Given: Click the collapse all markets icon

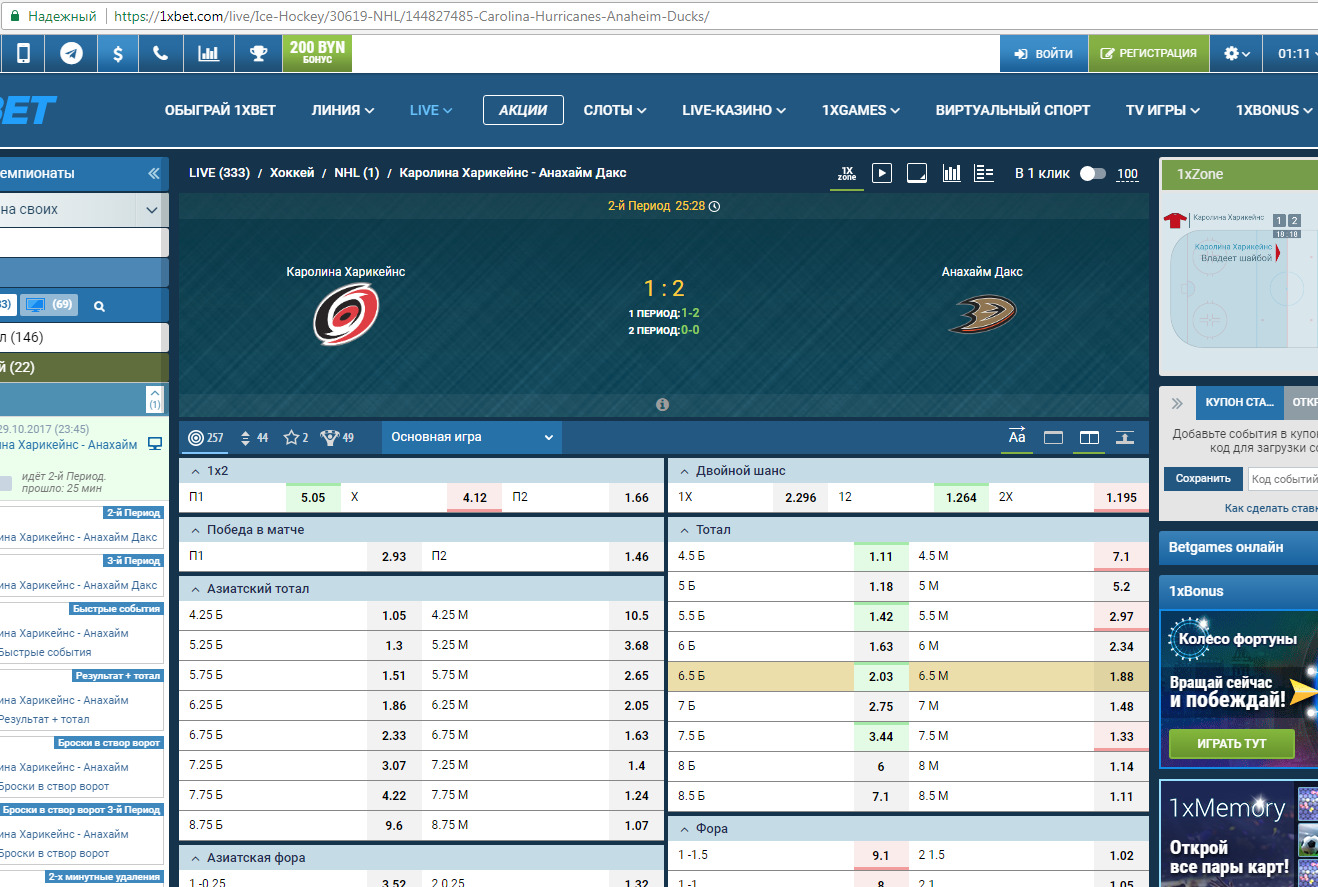Looking at the screenshot, I should pos(1125,437).
